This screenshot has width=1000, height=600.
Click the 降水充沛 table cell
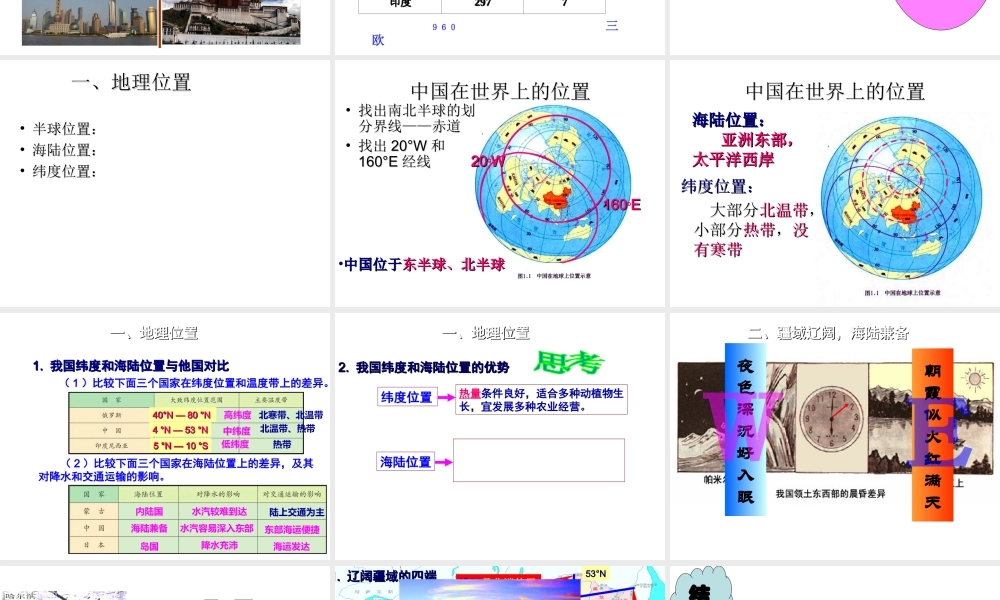pos(219,545)
